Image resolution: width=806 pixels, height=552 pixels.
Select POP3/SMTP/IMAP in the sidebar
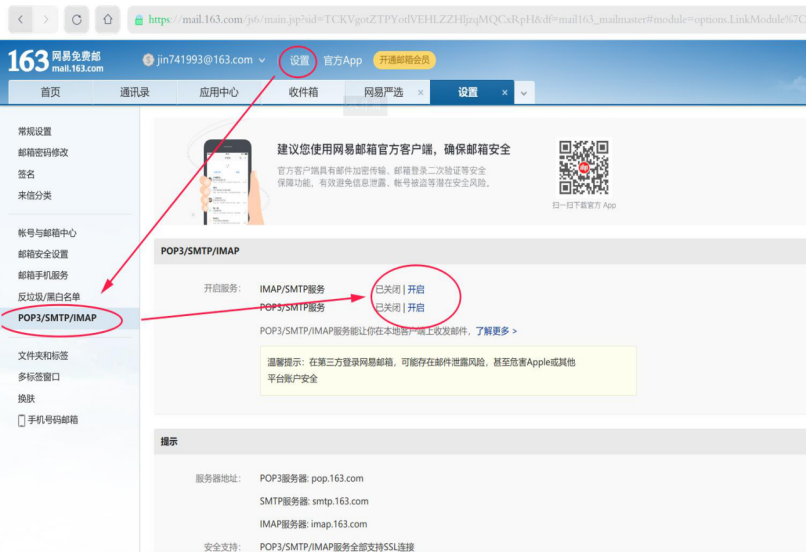(x=57, y=318)
